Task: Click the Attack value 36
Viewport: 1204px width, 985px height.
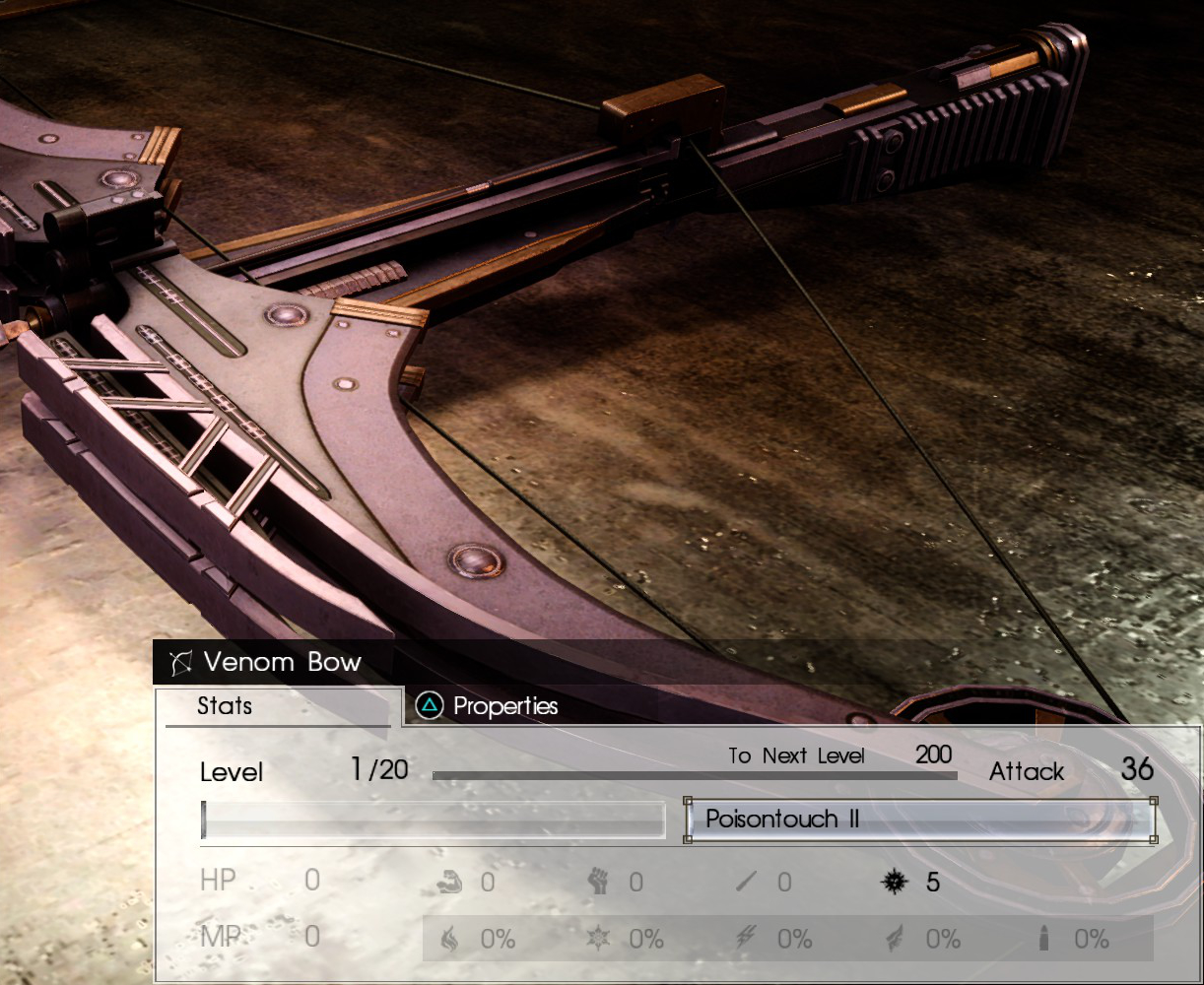Action: pos(1137,768)
